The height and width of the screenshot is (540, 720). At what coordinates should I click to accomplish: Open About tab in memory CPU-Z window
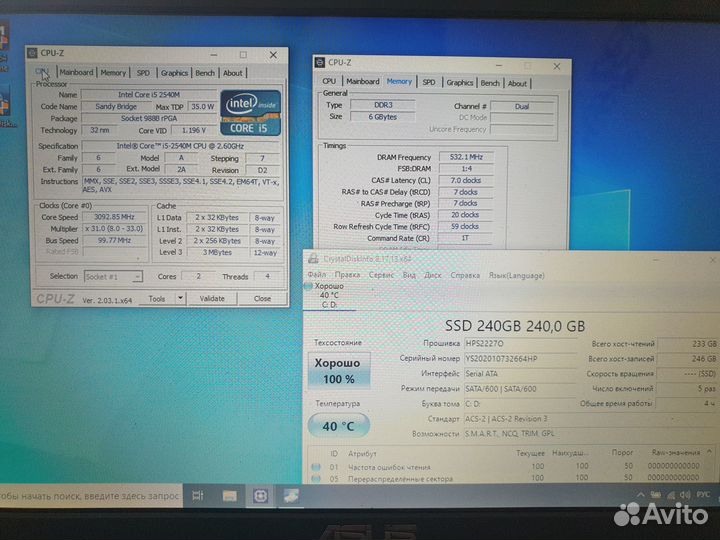(x=517, y=84)
